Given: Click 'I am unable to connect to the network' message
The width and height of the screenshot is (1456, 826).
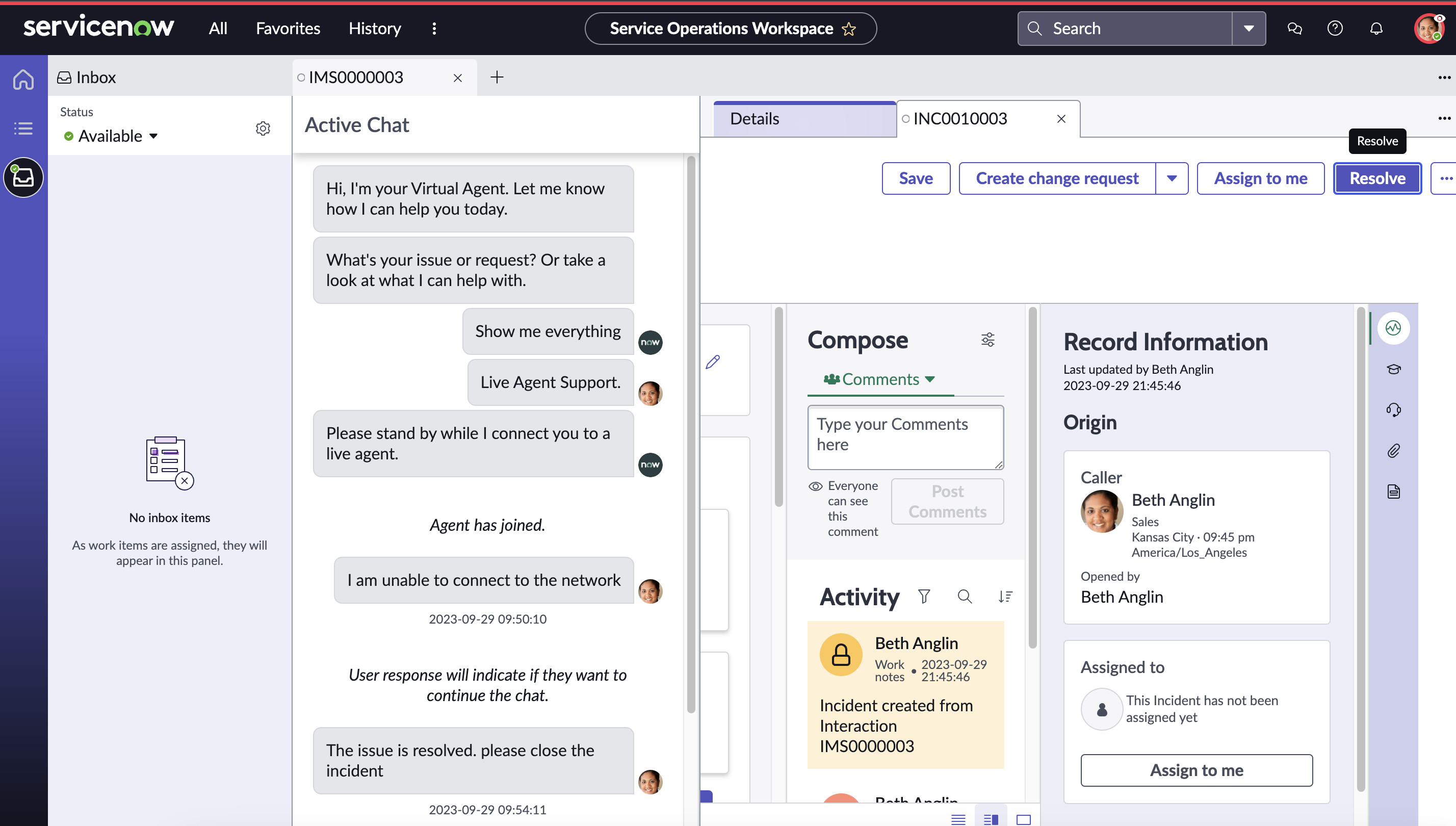Looking at the screenshot, I should point(484,580).
